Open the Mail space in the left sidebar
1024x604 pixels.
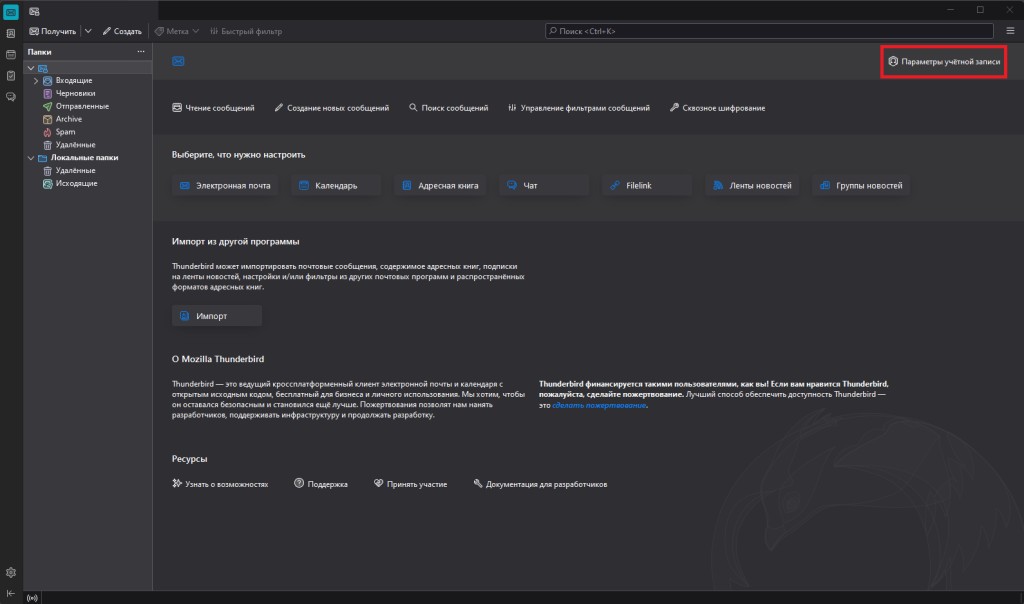tap(11, 12)
